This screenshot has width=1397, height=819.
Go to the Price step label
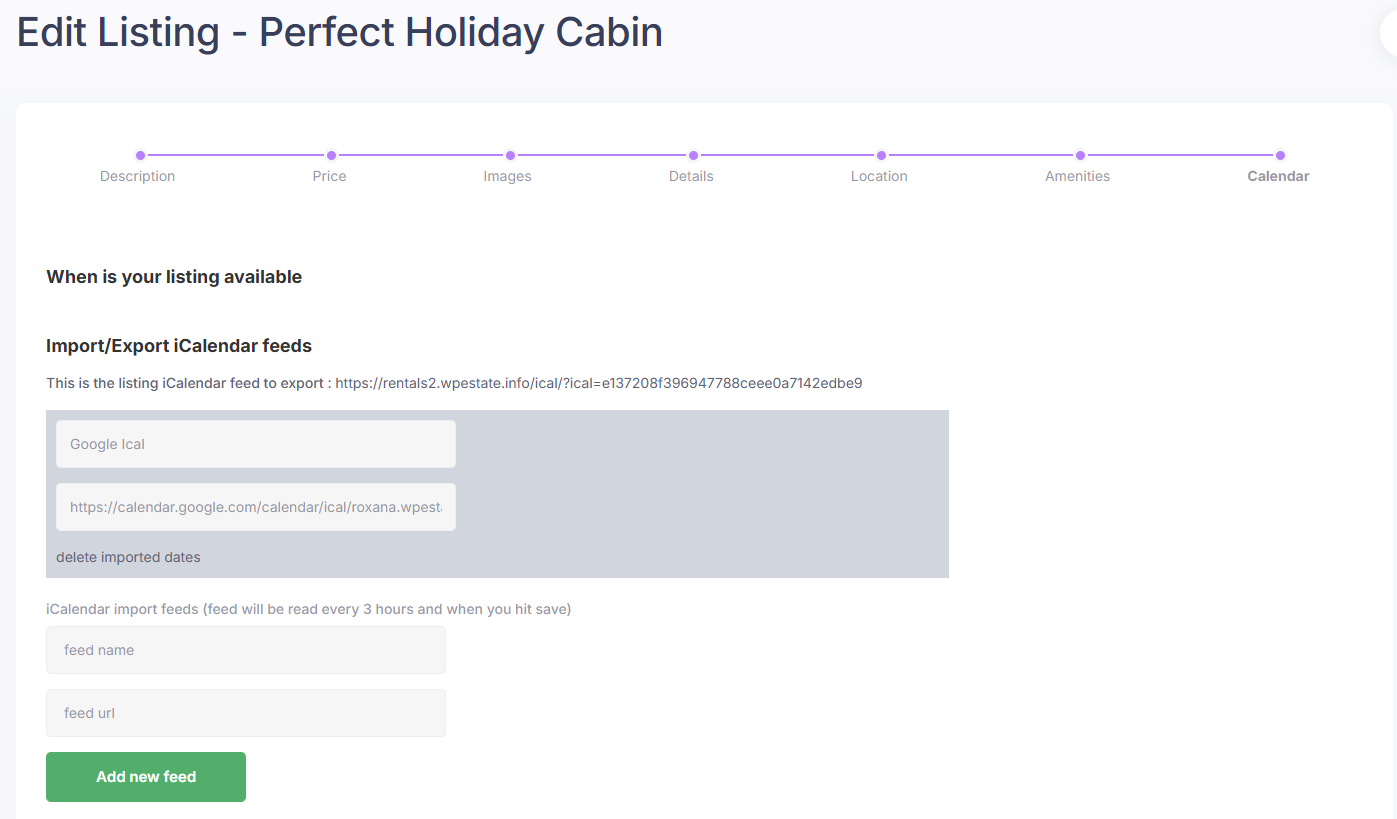click(x=329, y=176)
